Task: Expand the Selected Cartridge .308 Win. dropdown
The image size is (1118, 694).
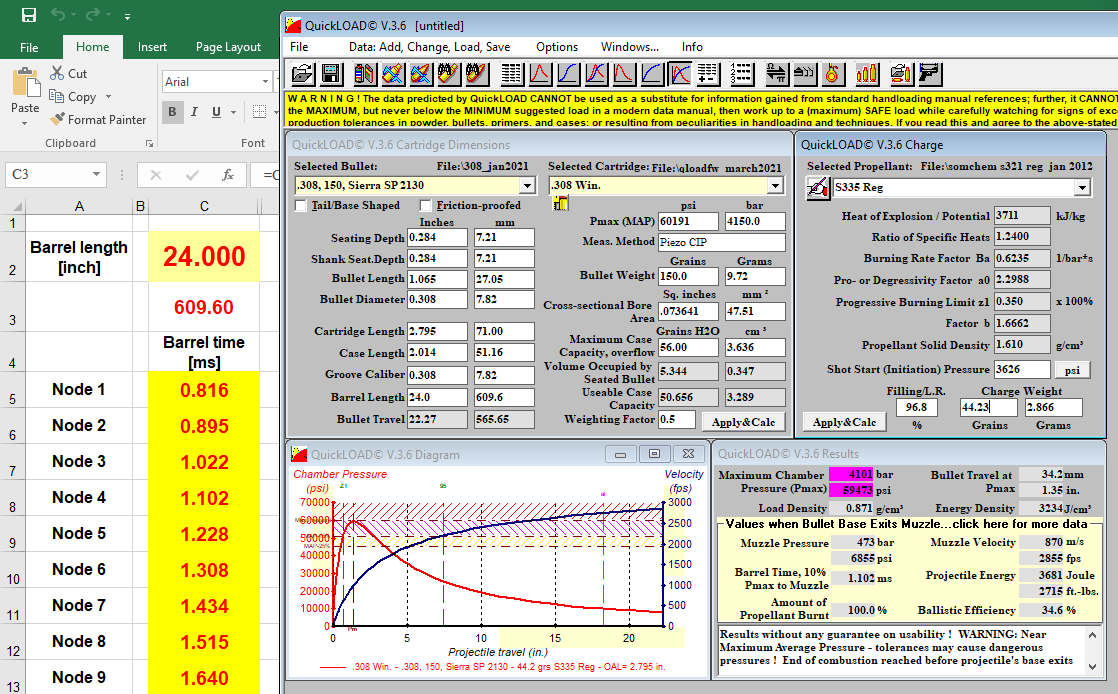Action: pyautogui.click(x=775, y=185)
